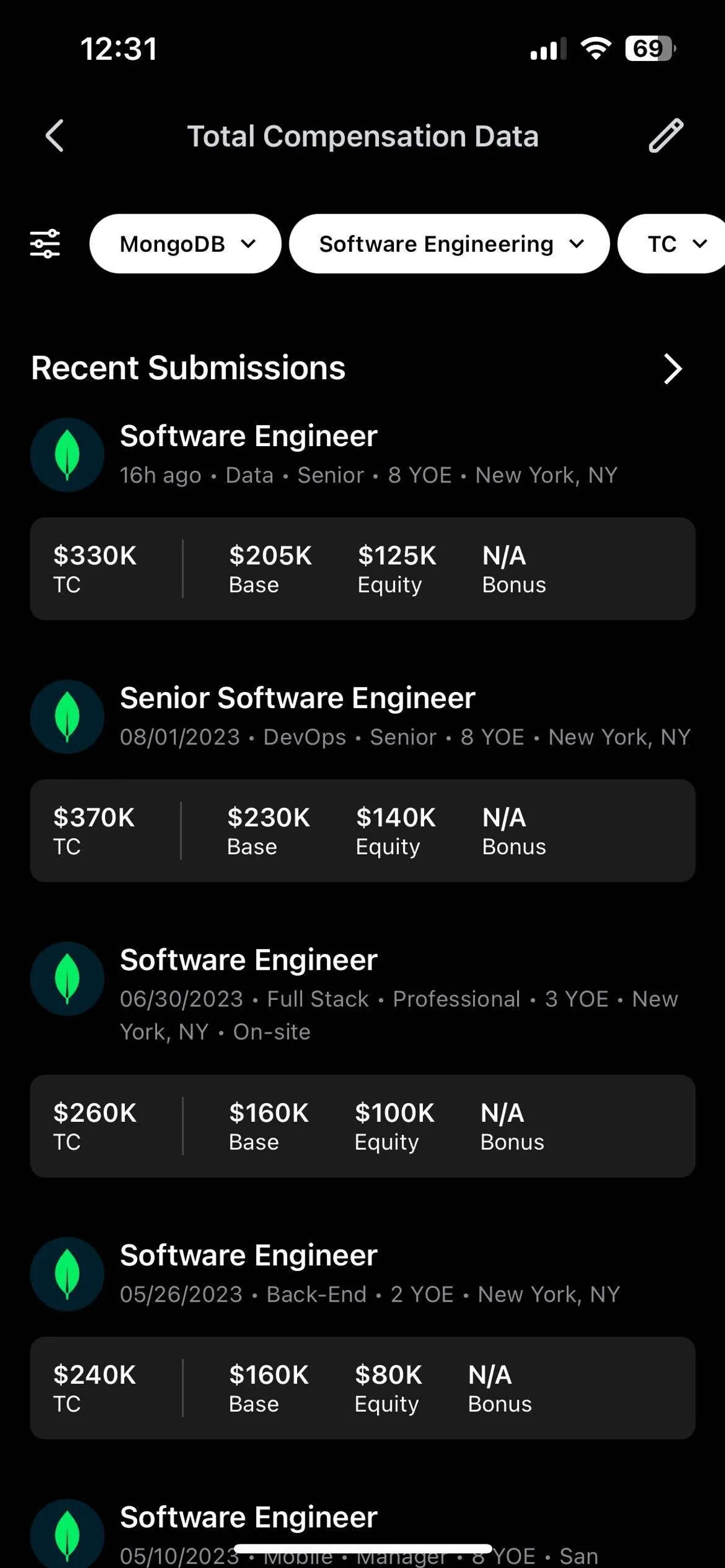Open the $240K TC compensation card
This screenshot has width=725, height=1568.
[x=362, y=1387]
